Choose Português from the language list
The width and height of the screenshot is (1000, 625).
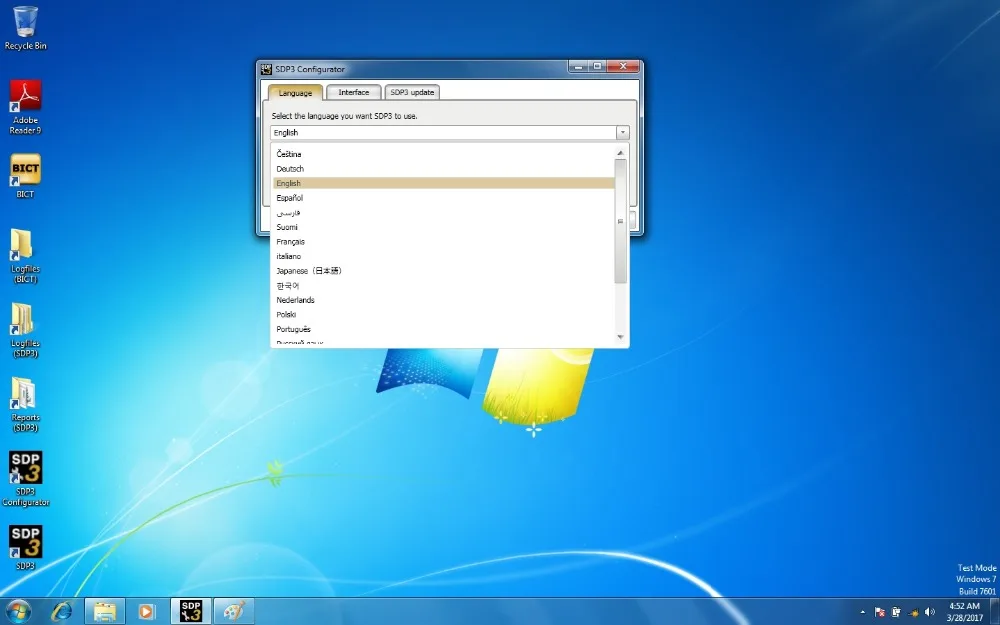(x=443, y=329)
